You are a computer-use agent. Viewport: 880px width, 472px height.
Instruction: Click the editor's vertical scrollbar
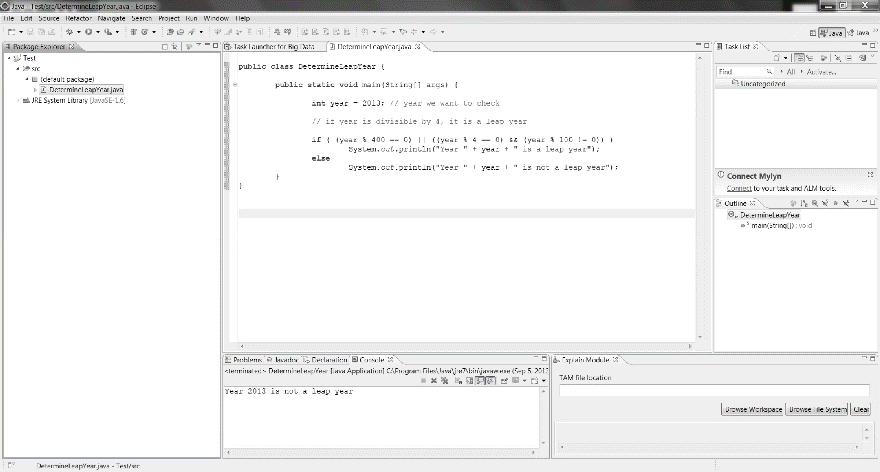pyautogui.click(x=700, y=196)
